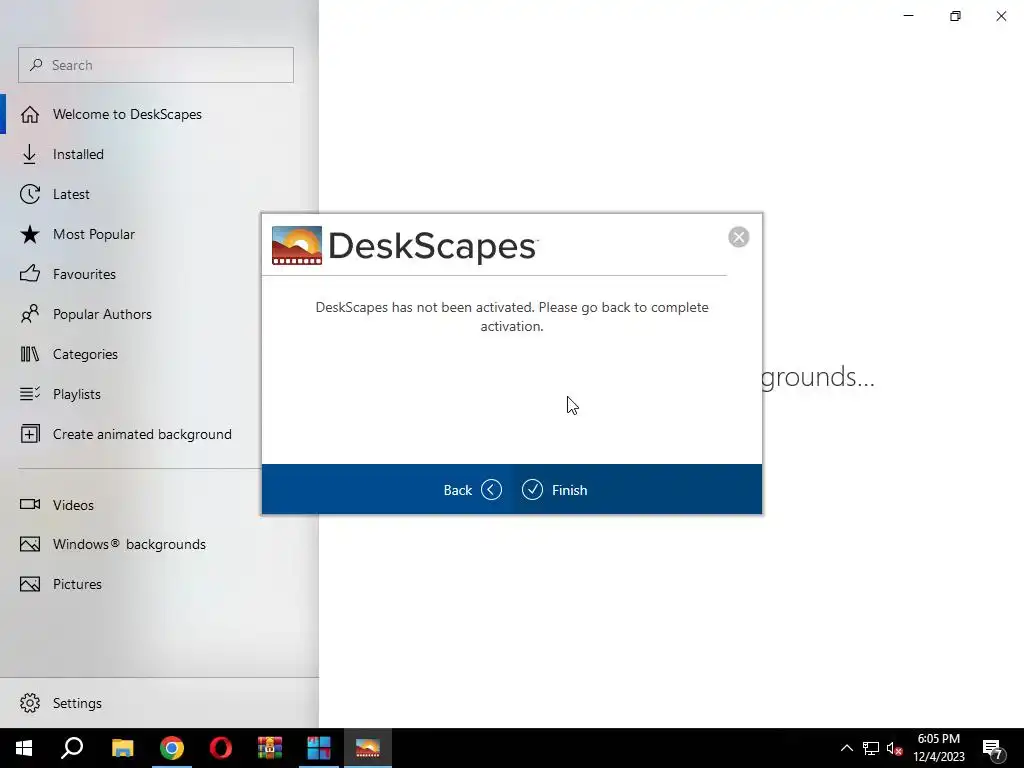Open the Windows Start menu
Viewport: 1024px width, 768px height.
tap(24, 748)
